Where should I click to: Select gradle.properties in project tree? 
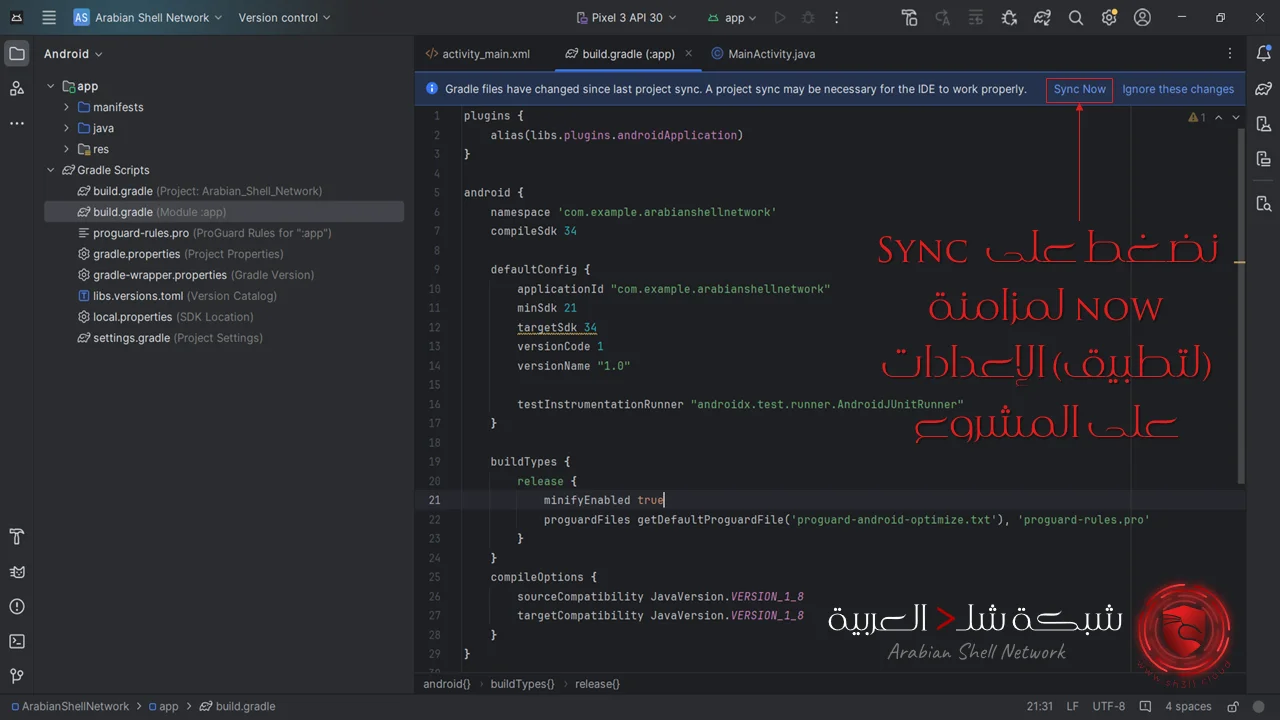pyautogui.click(x=224, y=254)
